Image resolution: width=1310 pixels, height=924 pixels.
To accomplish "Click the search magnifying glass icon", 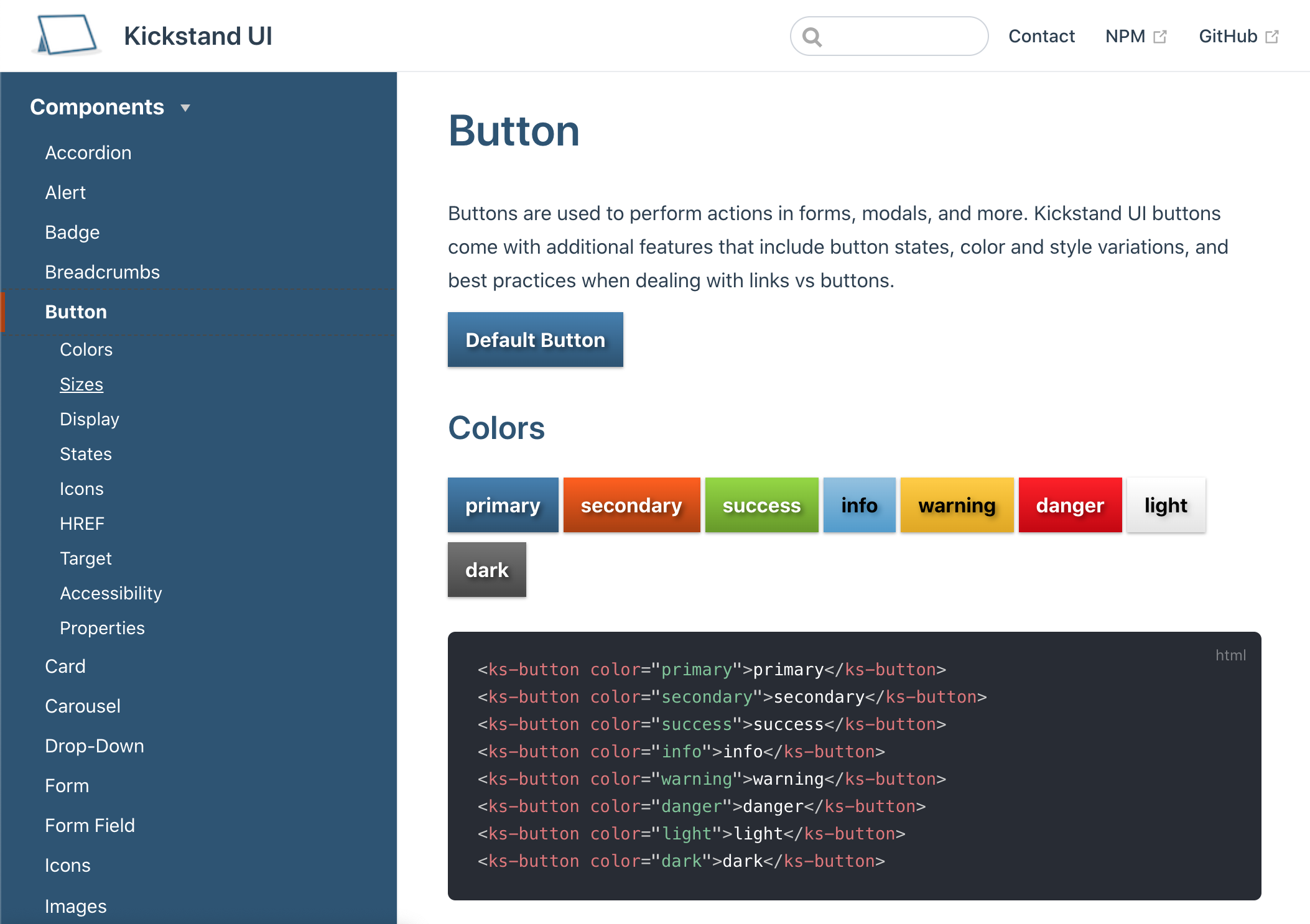I will [x=812, y=35].
